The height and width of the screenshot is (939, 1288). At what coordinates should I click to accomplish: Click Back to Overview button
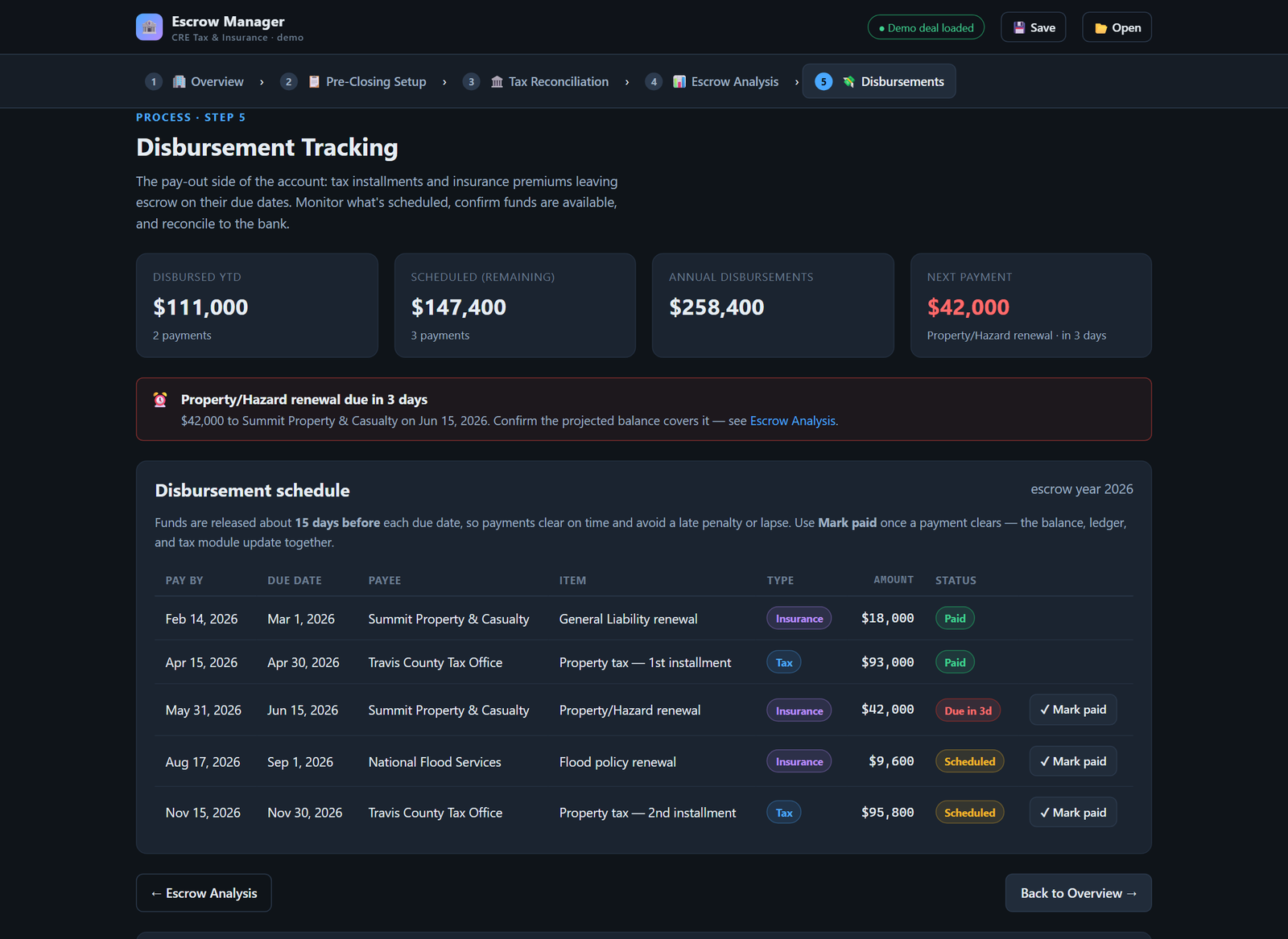(x=1079, y=893)
